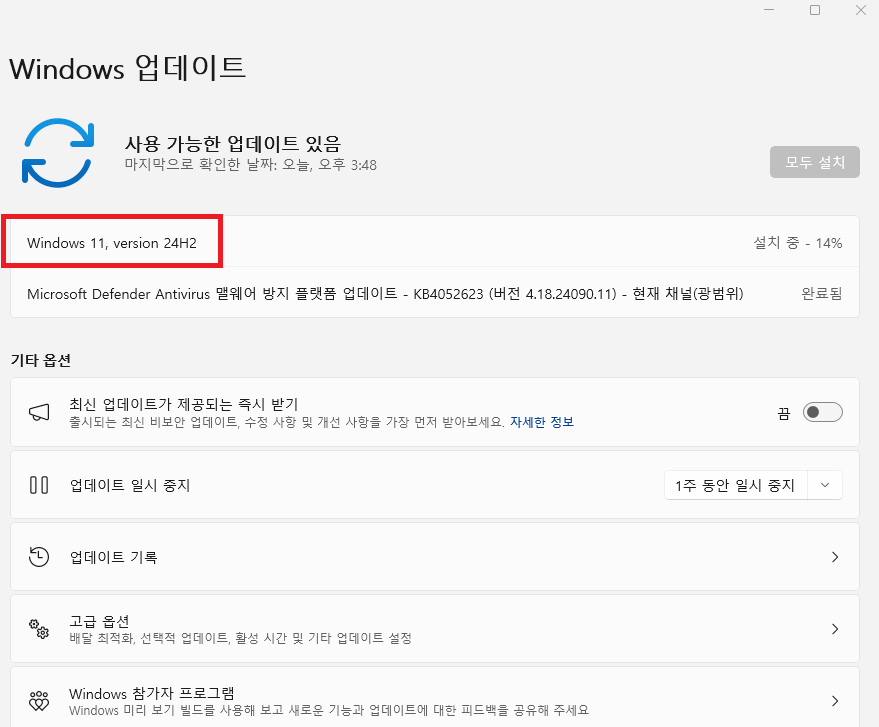Click the history clock icon for 업데이트 기록
Image resolution: width=879 pixels, height=727 pixels.
point(39,557)
